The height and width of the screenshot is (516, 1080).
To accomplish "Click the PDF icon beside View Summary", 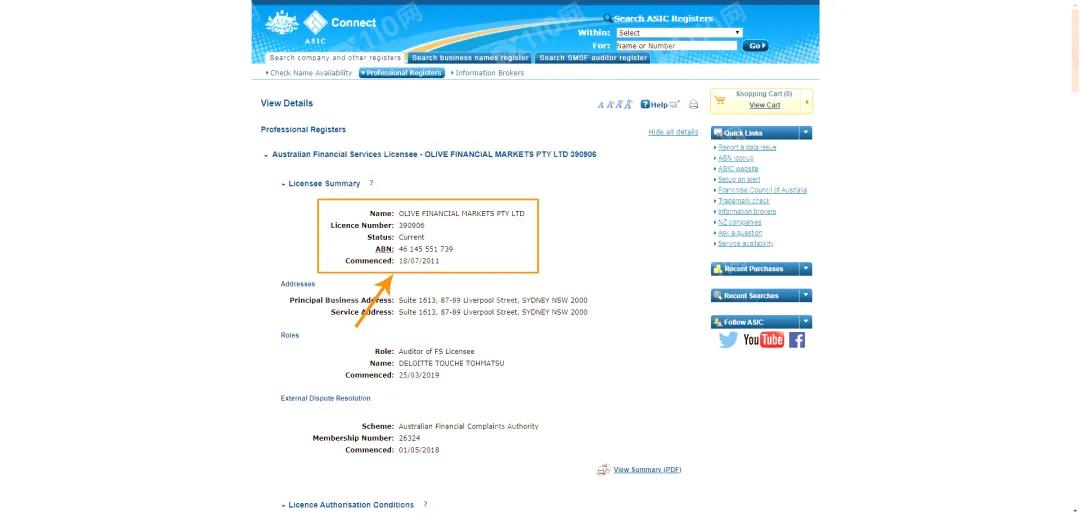I will (x=603, y=470).
